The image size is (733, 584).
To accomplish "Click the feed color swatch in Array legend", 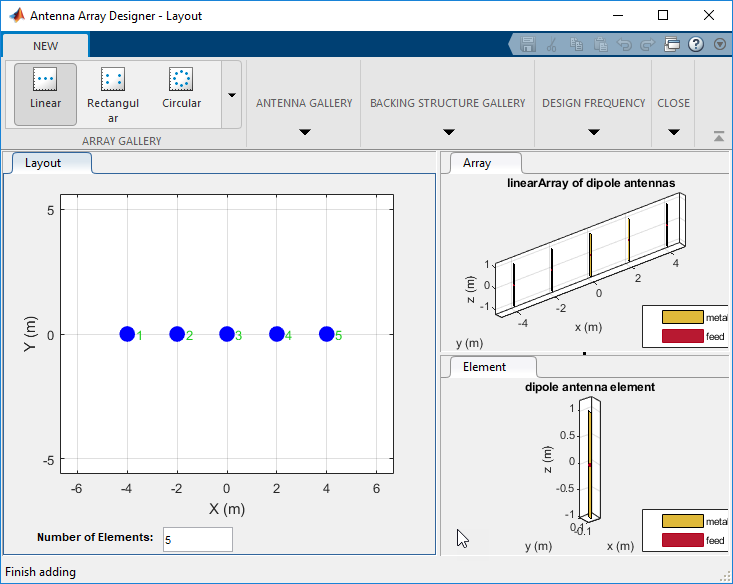I will pyautogui.click(x=683, y=336).
